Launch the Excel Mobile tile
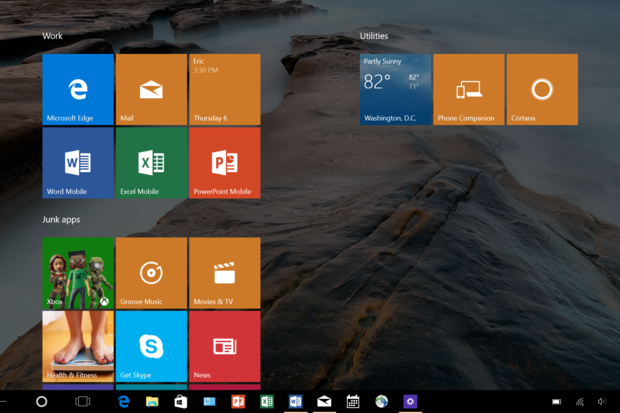Image resolution: width=620 pixels, height=413 pixels. [151, 163]
